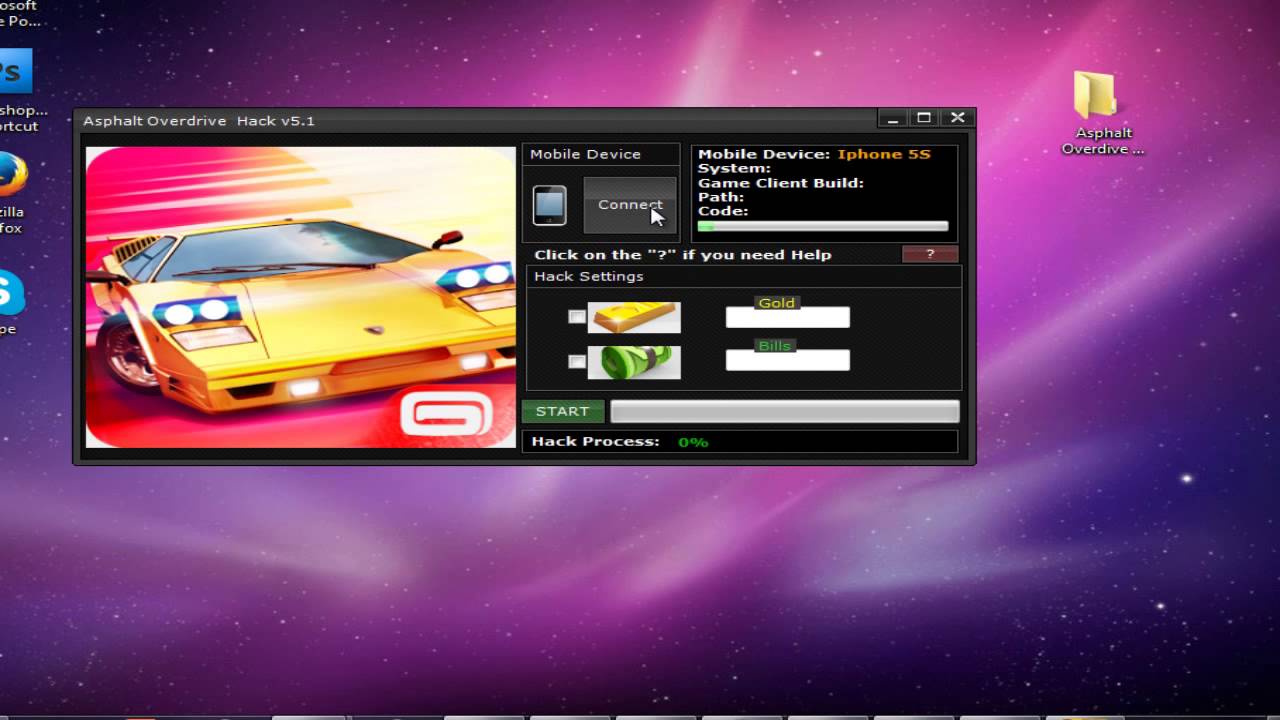Screen dimensions: 1280x720
Task: Select the Photoshop shortcut desktop icon
Action: coord(18,91)
